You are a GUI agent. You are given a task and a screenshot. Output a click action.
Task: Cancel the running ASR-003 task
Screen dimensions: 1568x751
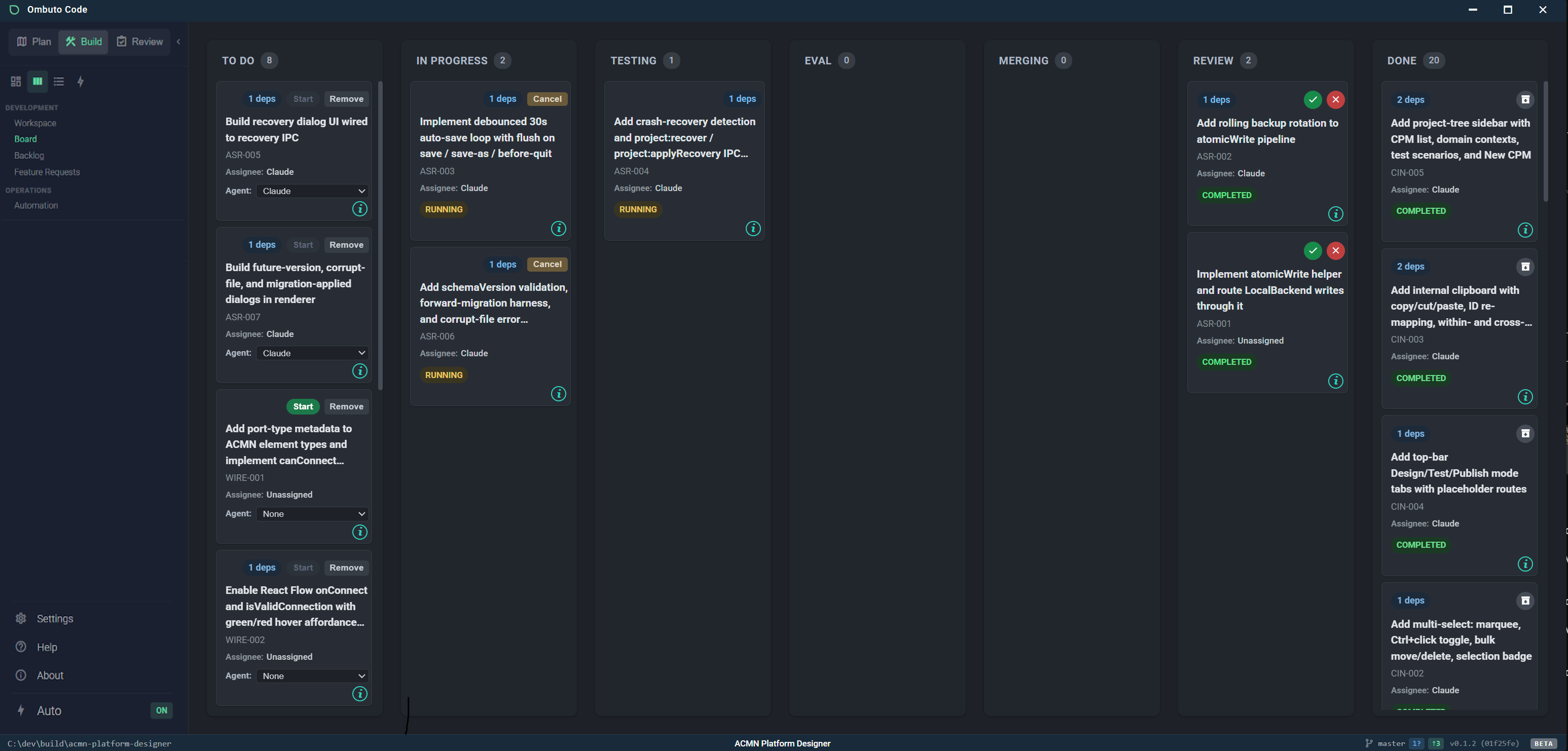tap(547, 99)
